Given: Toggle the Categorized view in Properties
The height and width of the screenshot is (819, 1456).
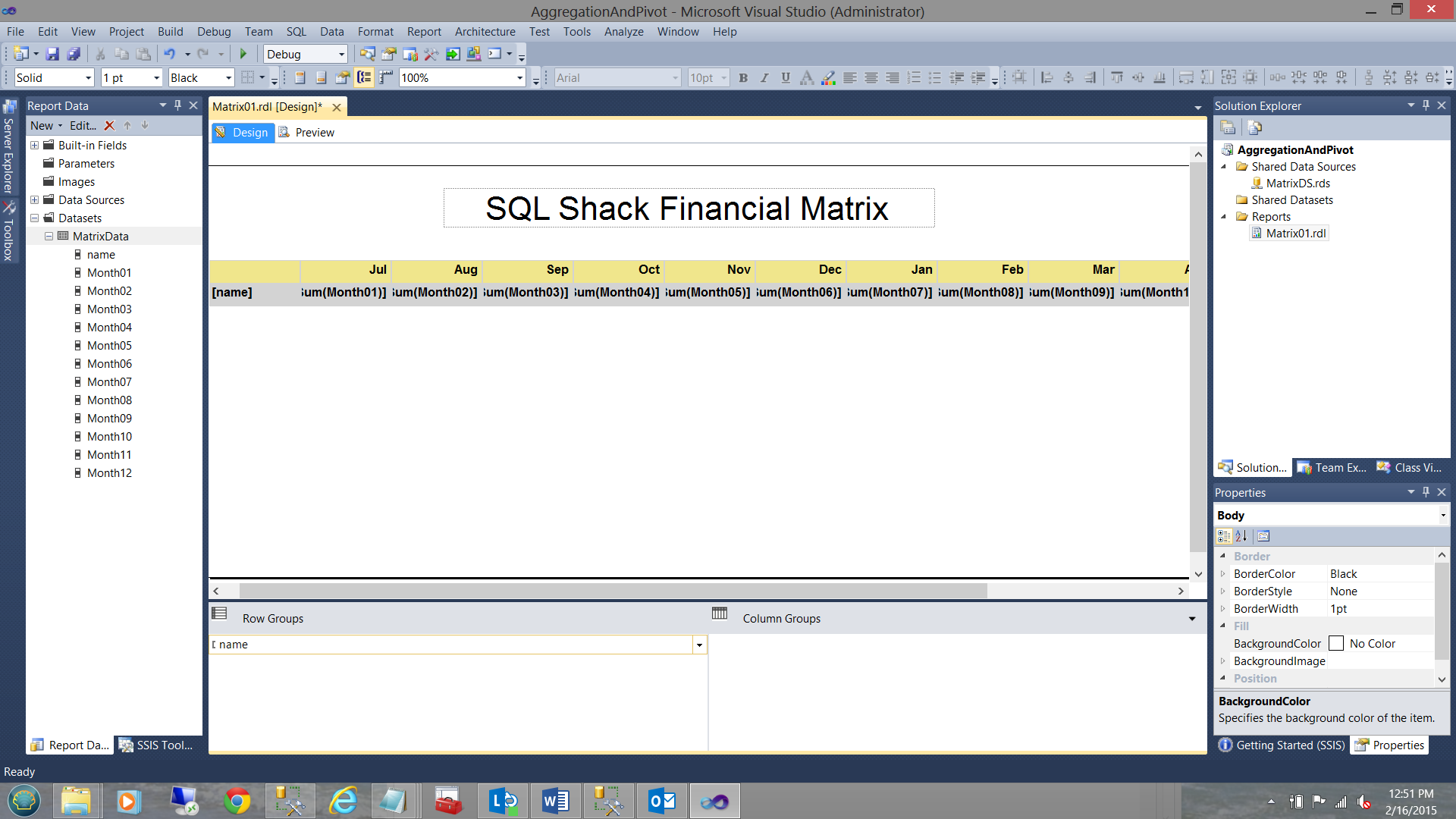Looking at the screenshot, I should (x=1223, y=536).
